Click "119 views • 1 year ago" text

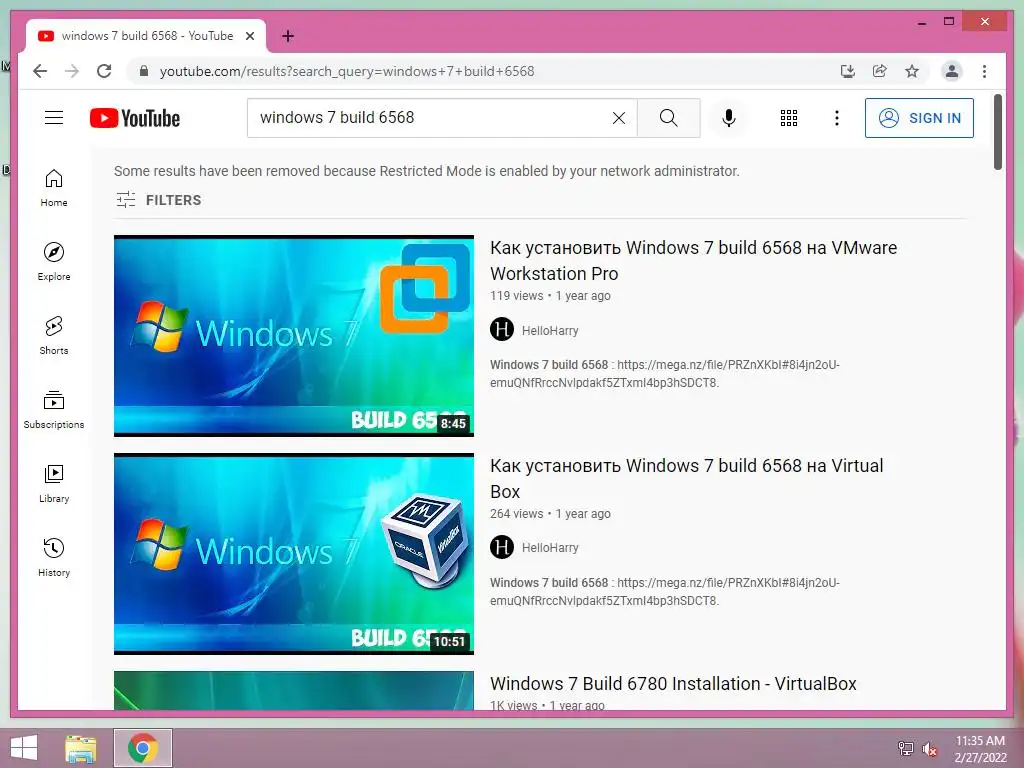(550, 296)
